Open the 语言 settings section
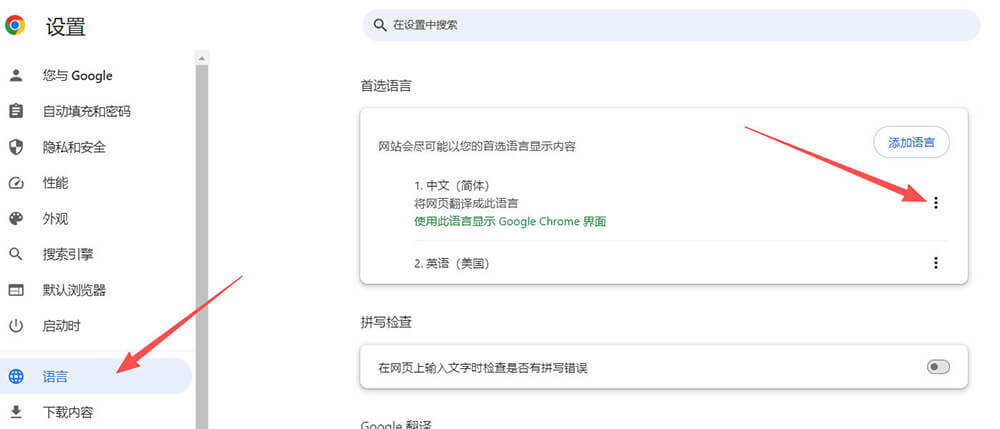The image size is (1000, 429). pyautogui.click(x=56, y=377)
